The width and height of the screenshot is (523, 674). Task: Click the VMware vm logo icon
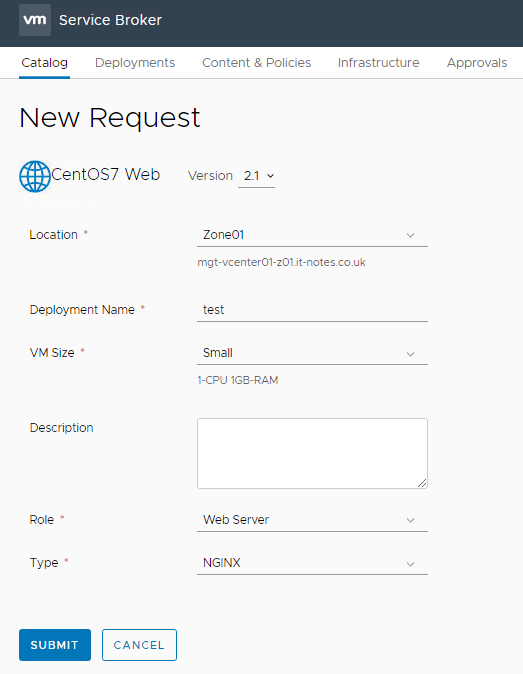coord(35,20)
